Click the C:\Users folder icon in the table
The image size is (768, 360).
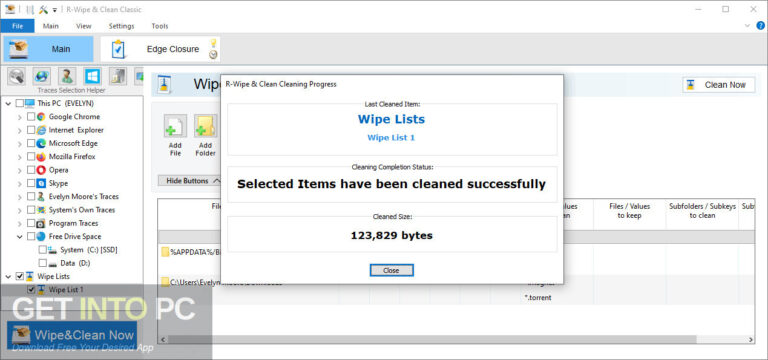(166, 282)
